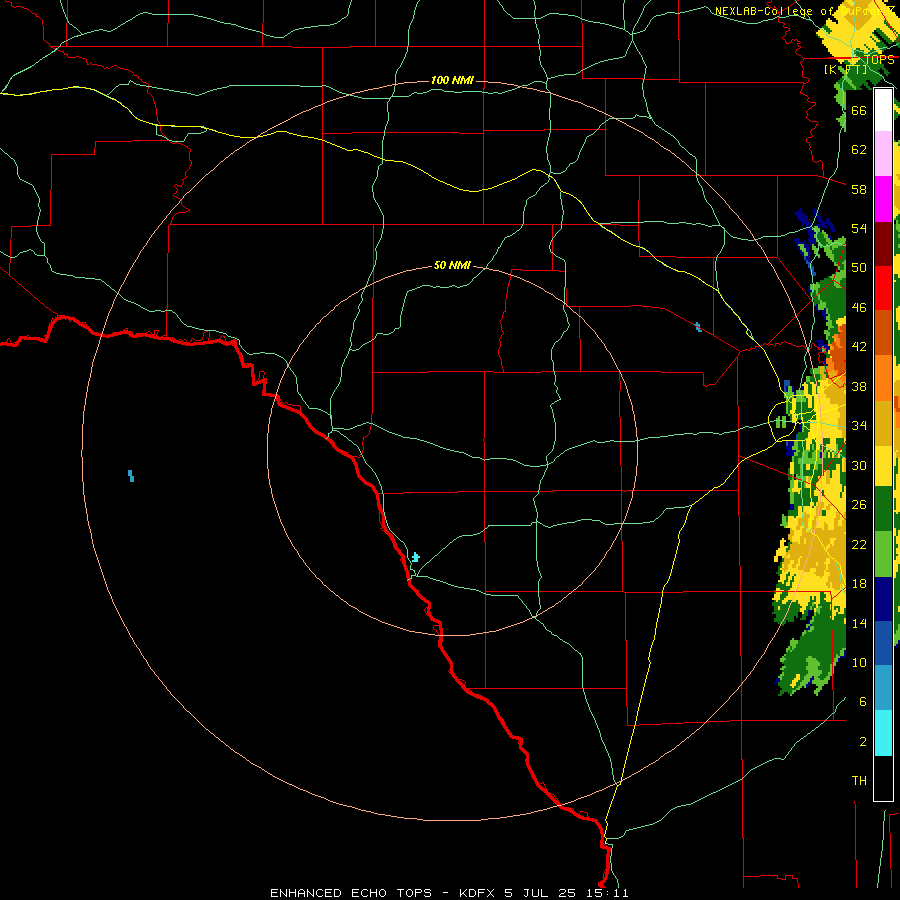Click the "50 NMI" range ring label

click(x=452, y=265)
